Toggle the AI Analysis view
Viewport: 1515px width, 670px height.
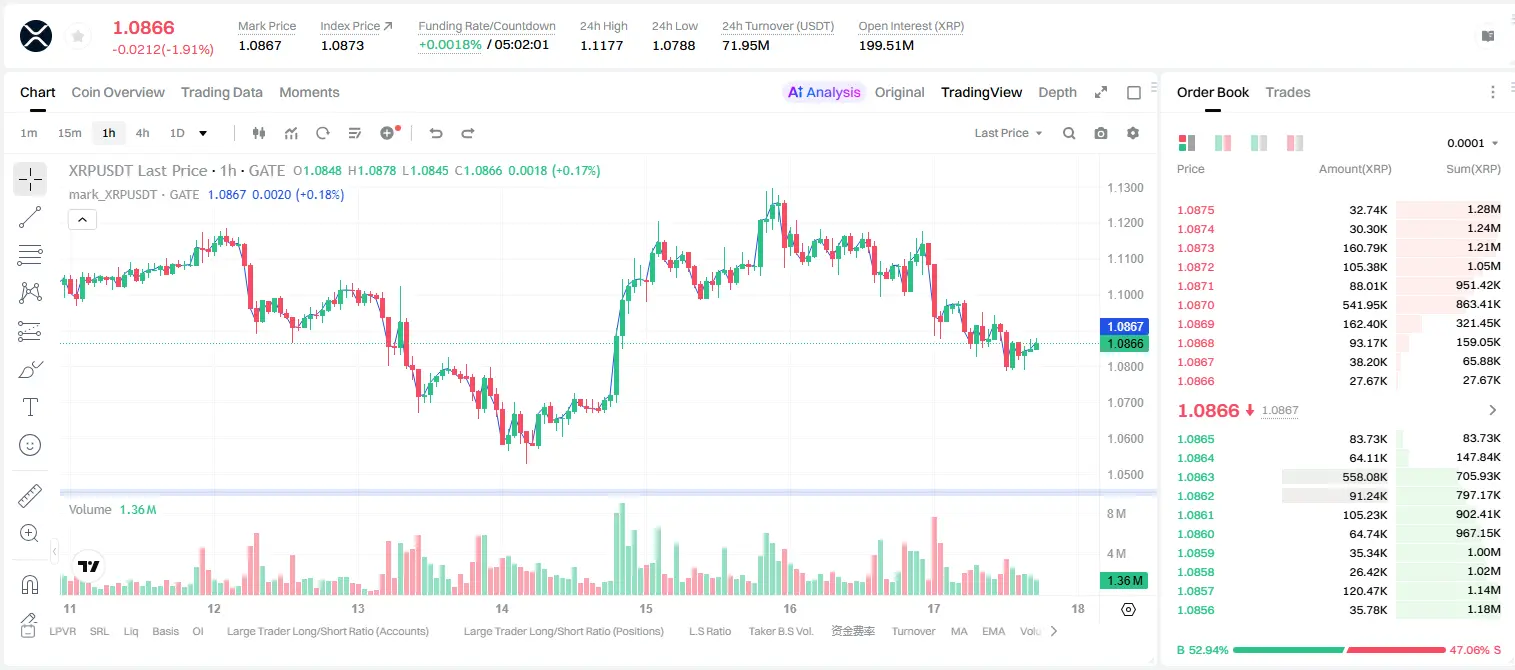(x=823, y=92)
